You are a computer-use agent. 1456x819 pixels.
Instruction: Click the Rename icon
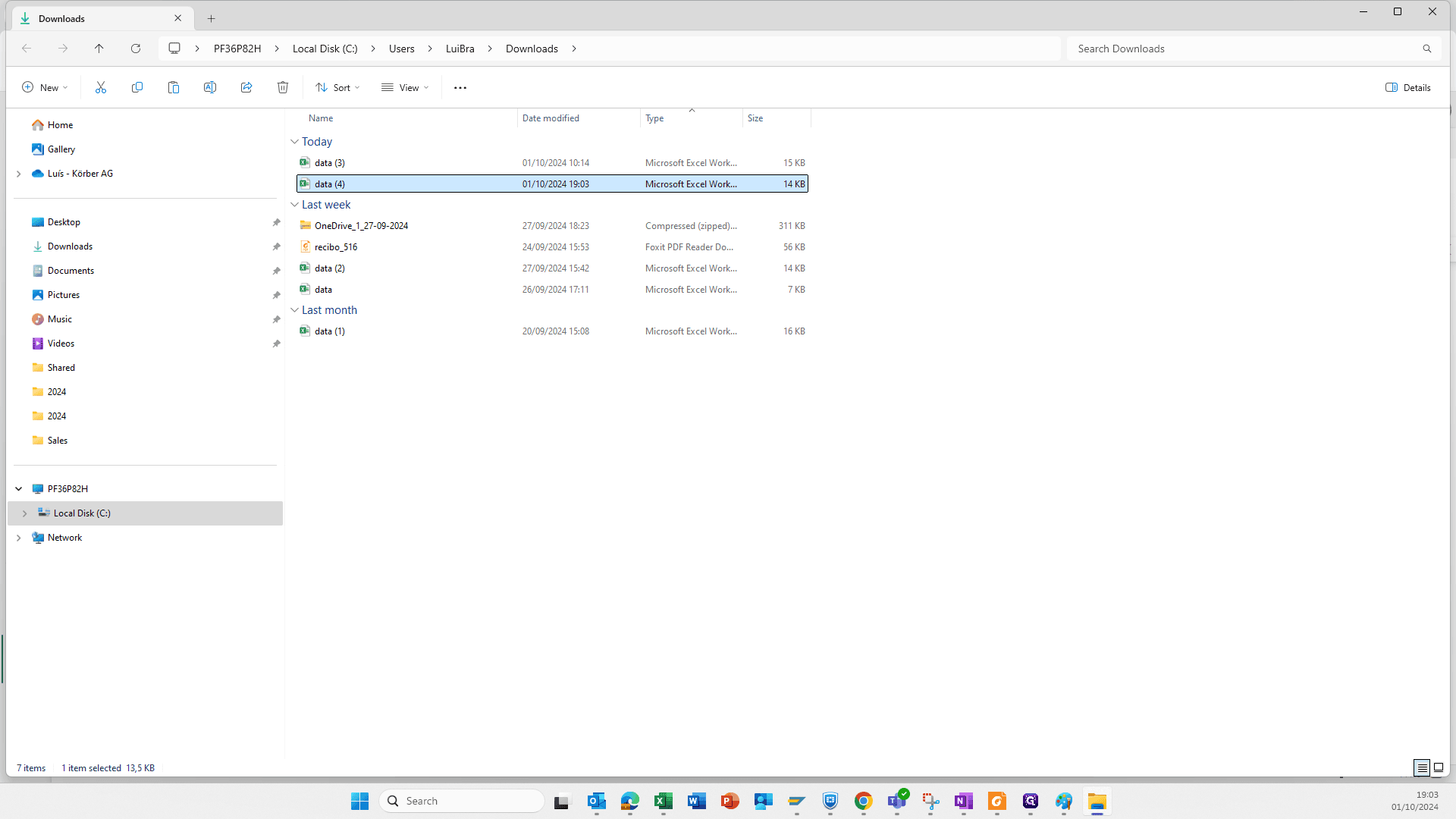tap(210, 87)
